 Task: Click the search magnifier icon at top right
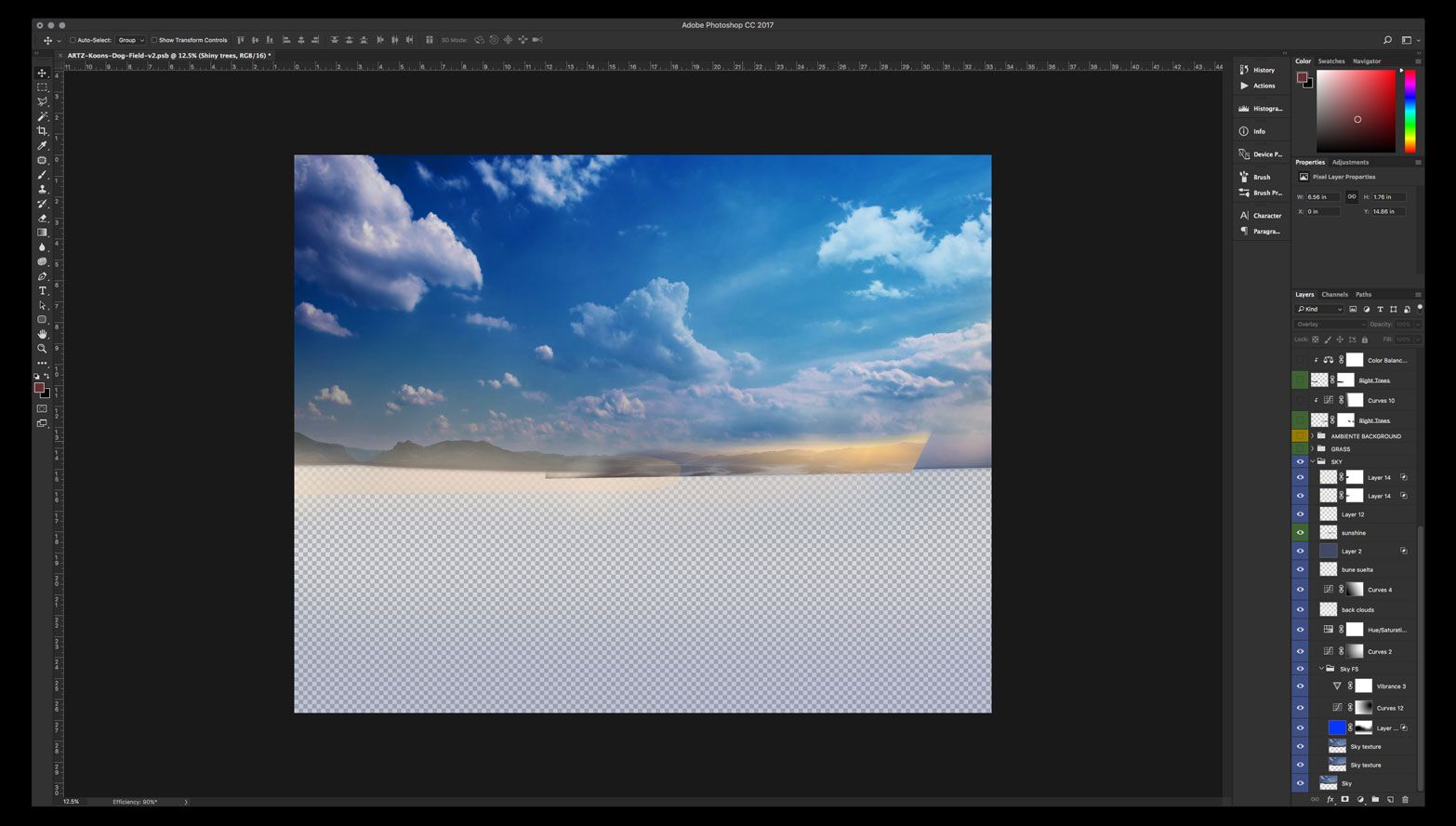tap(1387, 40)
